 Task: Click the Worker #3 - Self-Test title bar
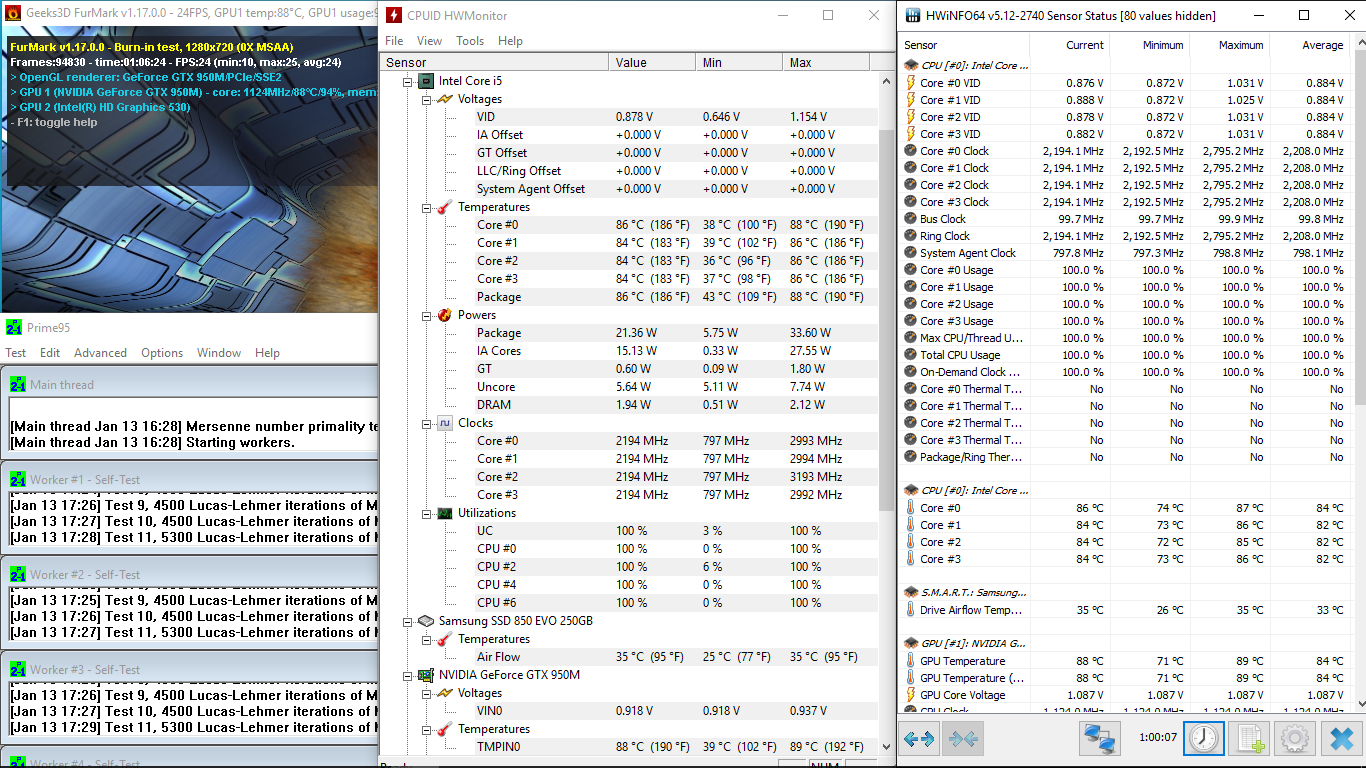point(190,670)
